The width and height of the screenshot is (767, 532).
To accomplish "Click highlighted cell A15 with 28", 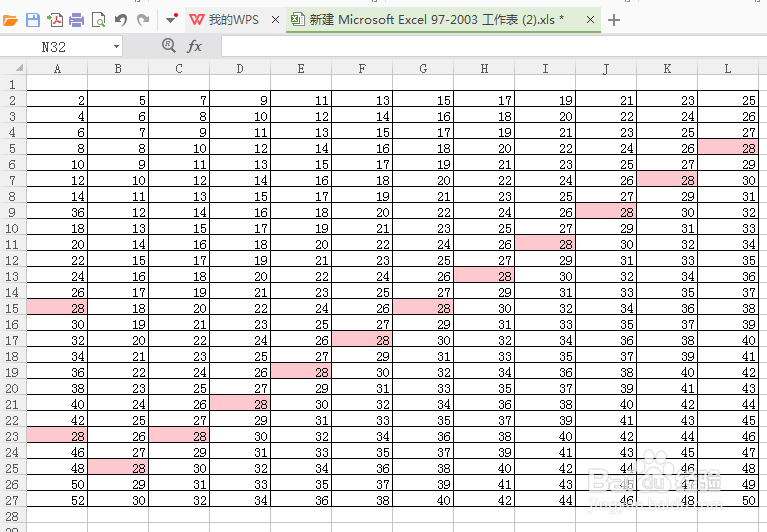I will 57,308.
